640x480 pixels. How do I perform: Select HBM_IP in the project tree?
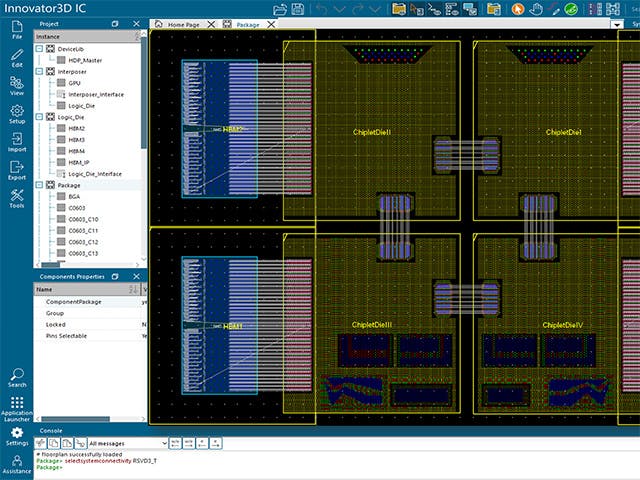pyautogui.click(x=73, y=162)
